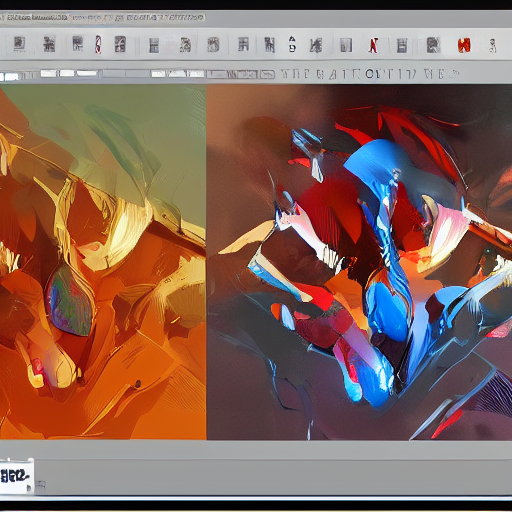This screenshot has height=512, width=512.
Task: Select the orange abstract painting canvas
Action: coord(103,262)
